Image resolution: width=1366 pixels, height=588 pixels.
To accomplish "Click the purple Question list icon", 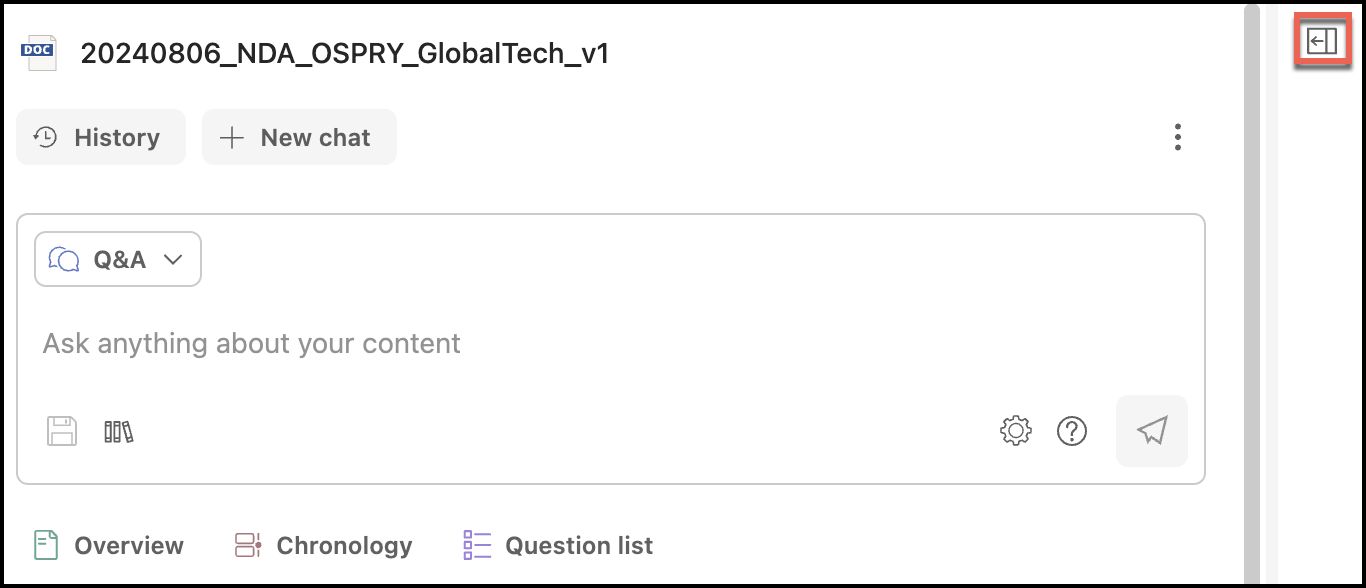I will coord(477,545).
